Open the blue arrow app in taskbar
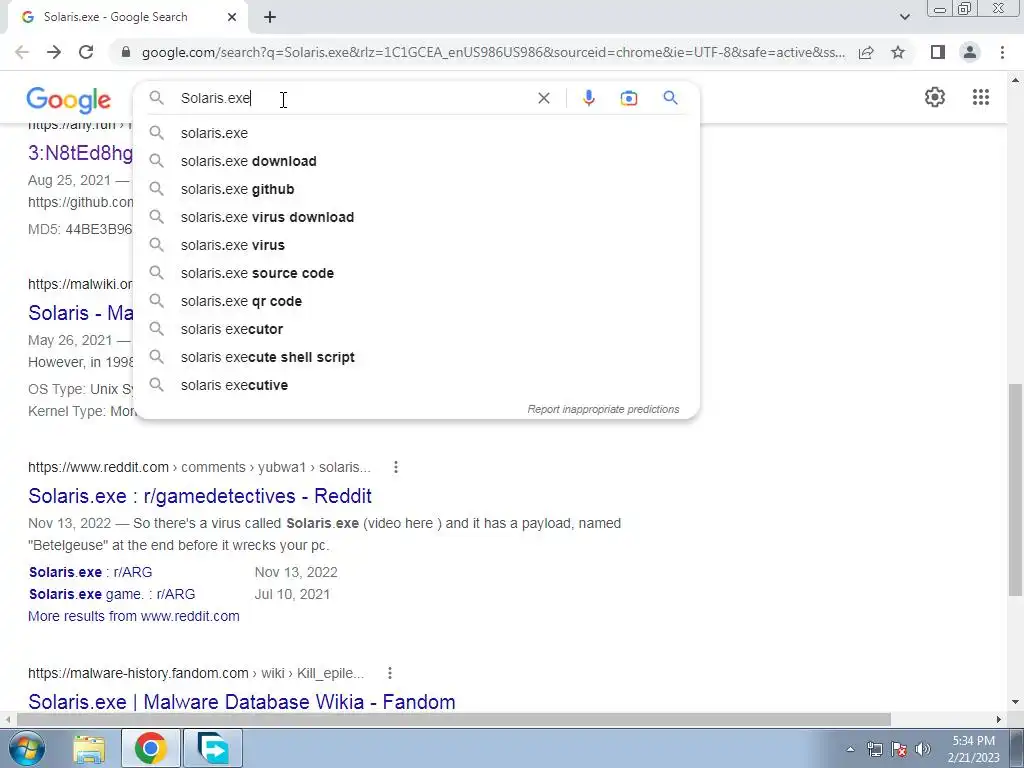The image size is (1024, 768). 213,748
